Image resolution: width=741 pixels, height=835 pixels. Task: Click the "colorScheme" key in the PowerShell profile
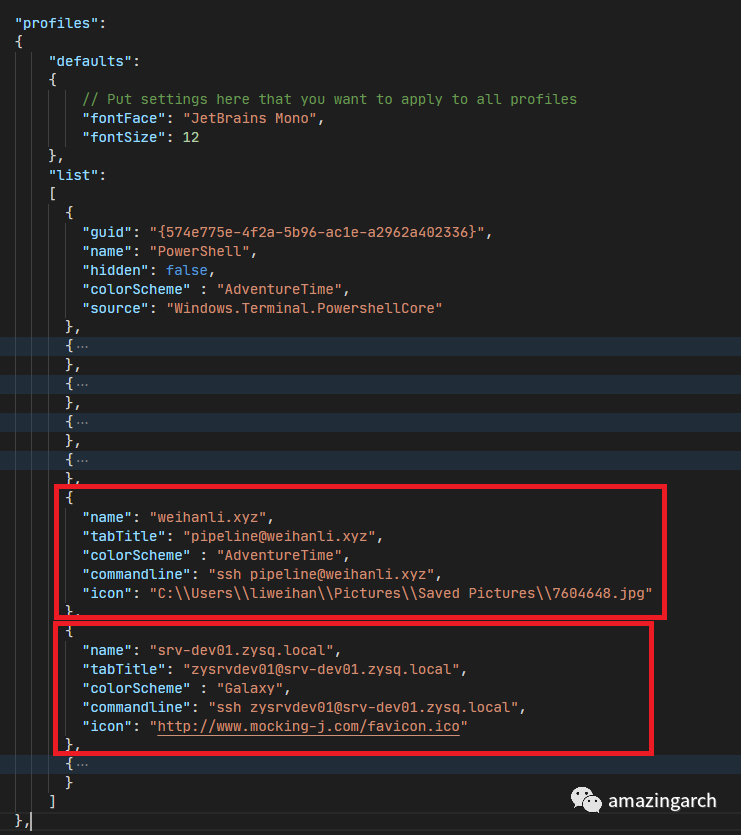[x=136, y=289]
